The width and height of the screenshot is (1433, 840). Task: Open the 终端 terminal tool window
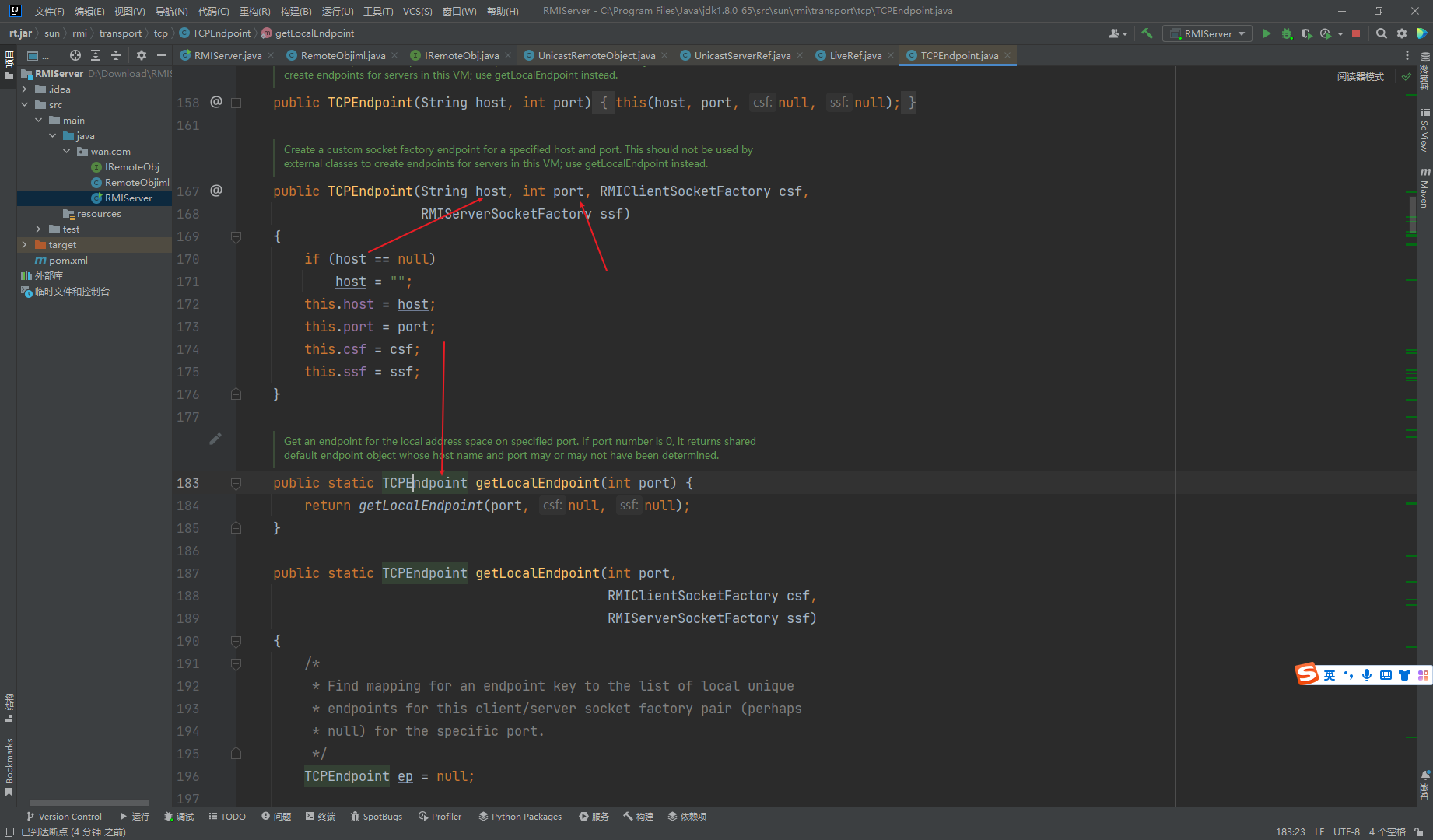(321, 817)
